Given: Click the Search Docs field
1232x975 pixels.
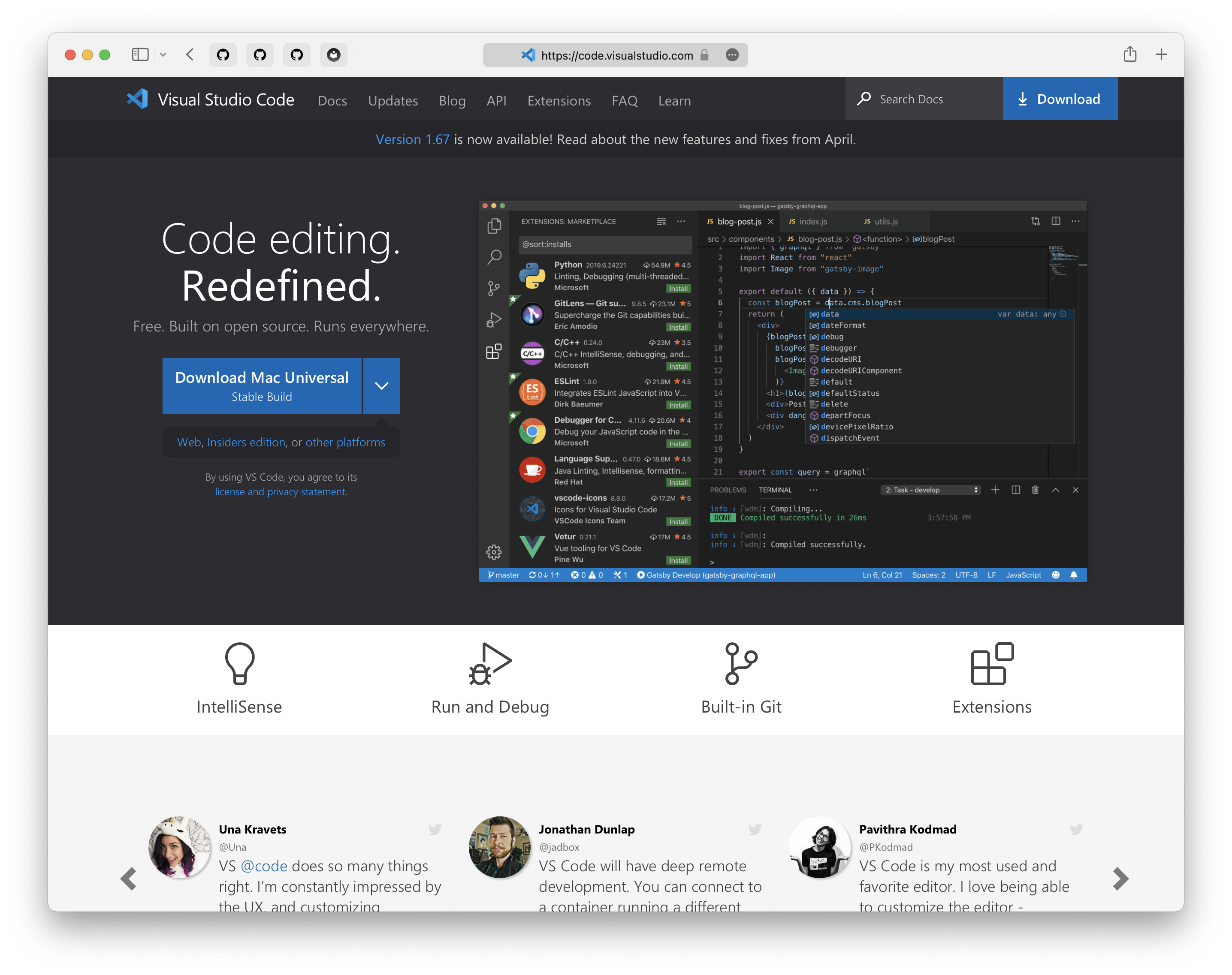Looking at the screenshot, I should [924, 99].
